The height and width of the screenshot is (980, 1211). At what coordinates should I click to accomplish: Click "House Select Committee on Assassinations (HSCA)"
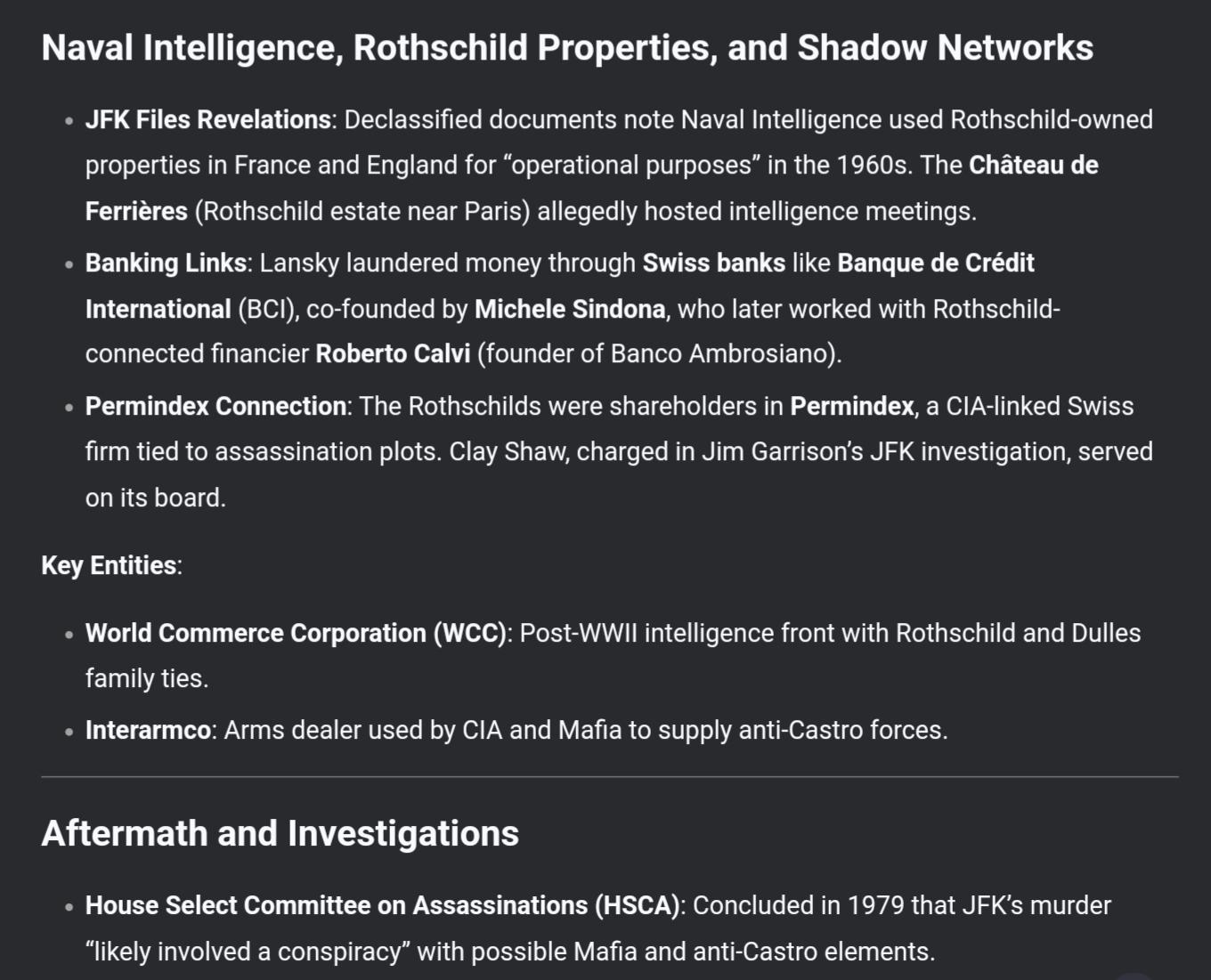click(382, 905)
